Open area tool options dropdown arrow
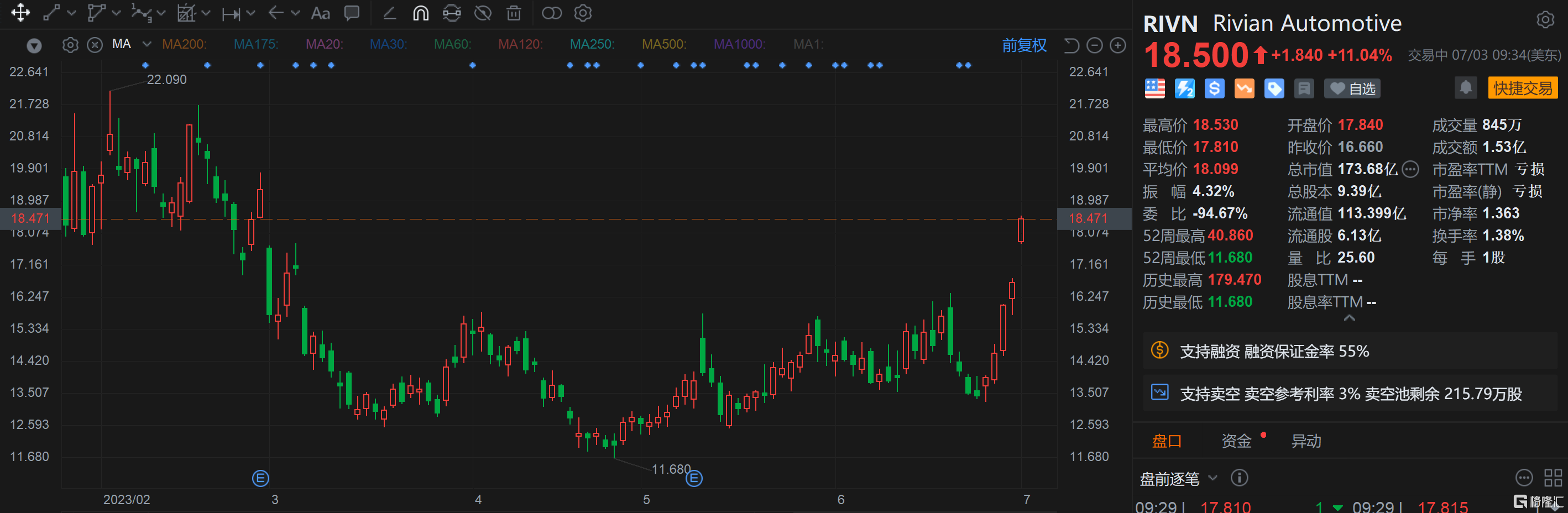 206,13
